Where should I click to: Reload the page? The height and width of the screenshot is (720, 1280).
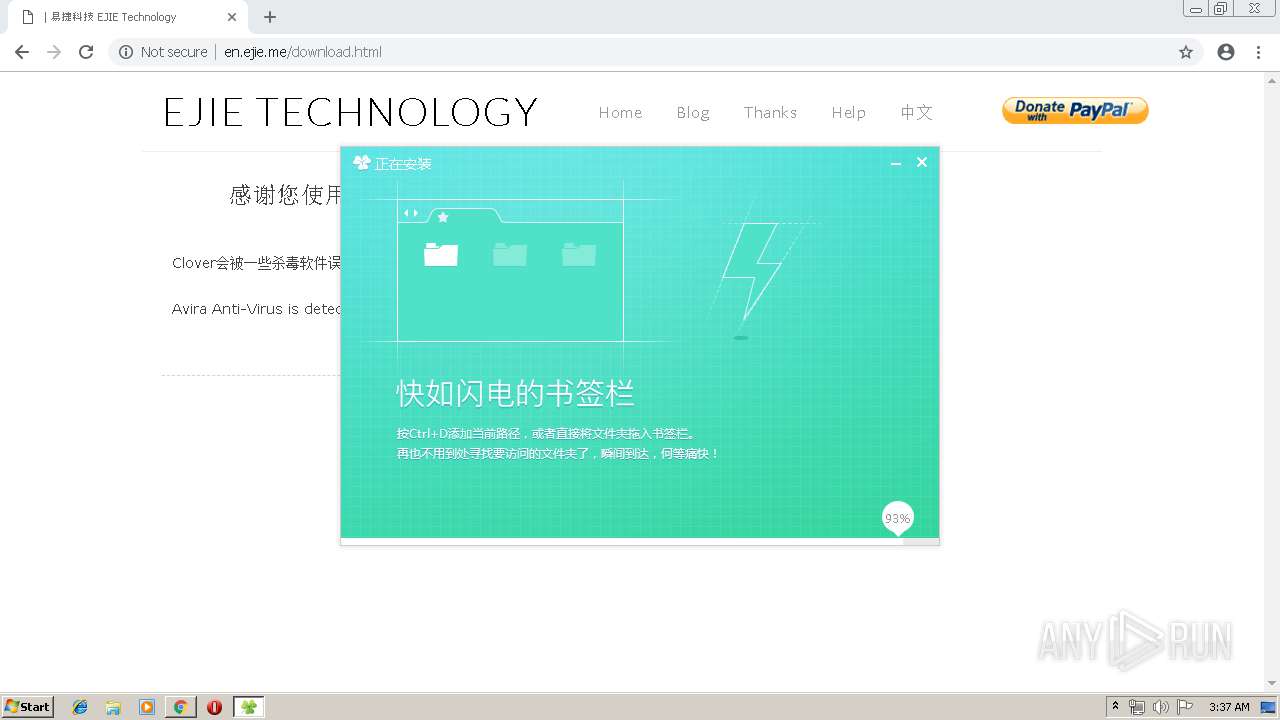coord(86,52)
